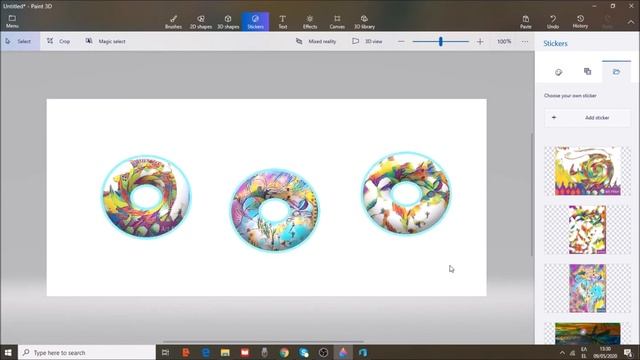The width and height of the screenshot is (640, 360).
Task: Click the 100% zoom value
Action: click(x=504, y=41)
